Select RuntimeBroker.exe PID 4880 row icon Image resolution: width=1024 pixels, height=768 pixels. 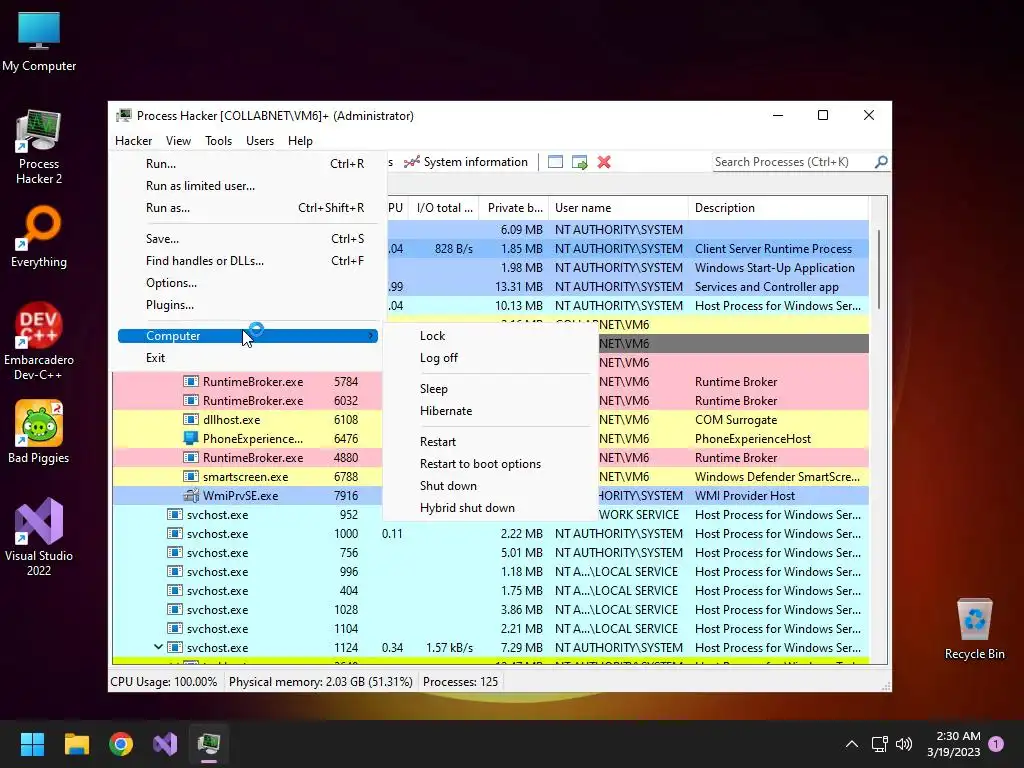(x=191, y=457)
